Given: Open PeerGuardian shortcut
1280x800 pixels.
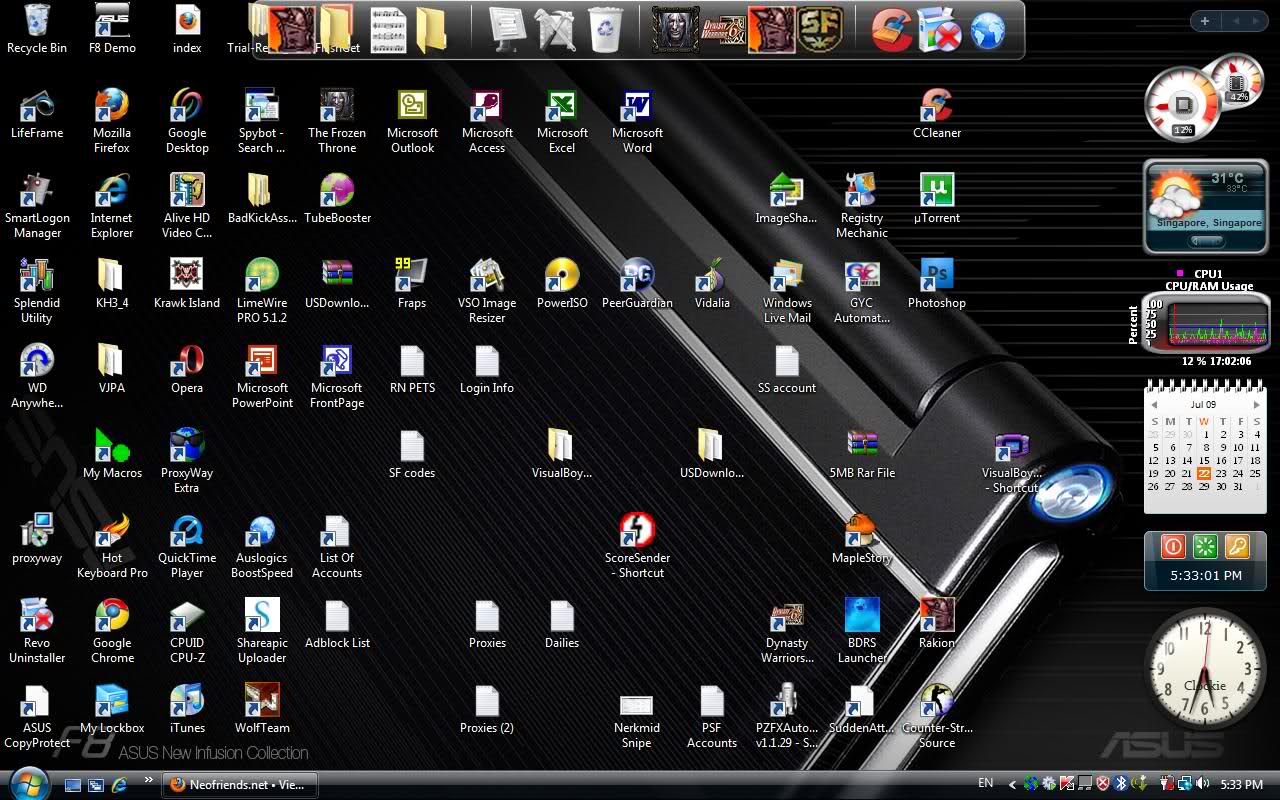Looking at the screenshot, I should (x=637, y=283).
